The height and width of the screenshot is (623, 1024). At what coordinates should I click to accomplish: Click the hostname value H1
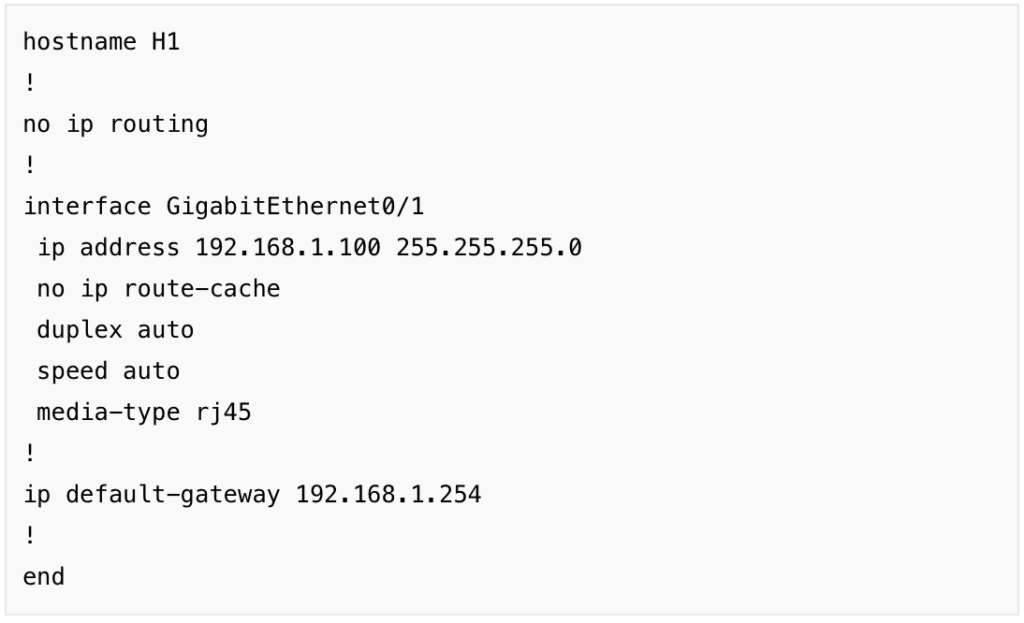tap(166, 43)
